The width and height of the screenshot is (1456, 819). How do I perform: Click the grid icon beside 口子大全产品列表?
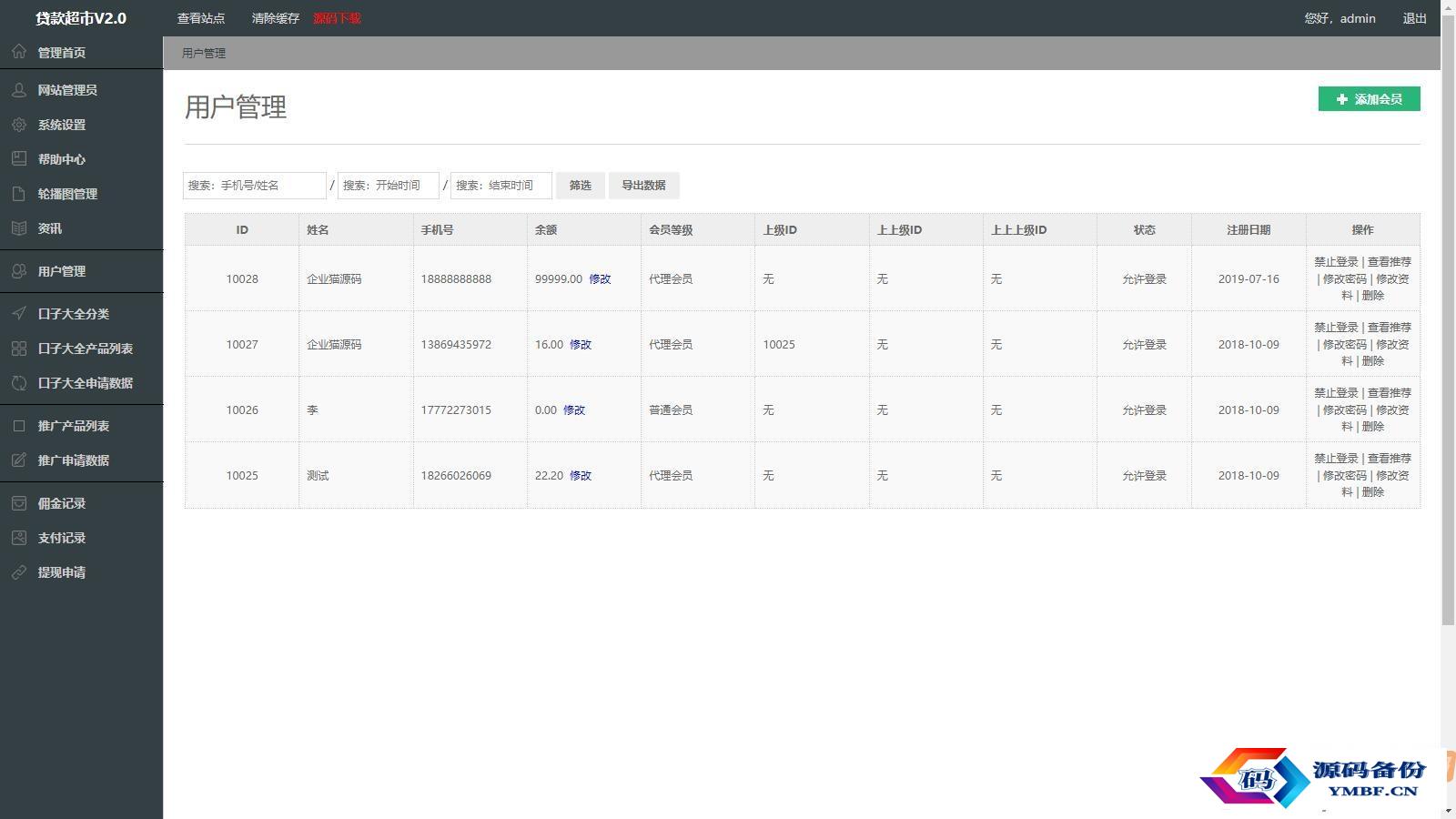(19, 349)
